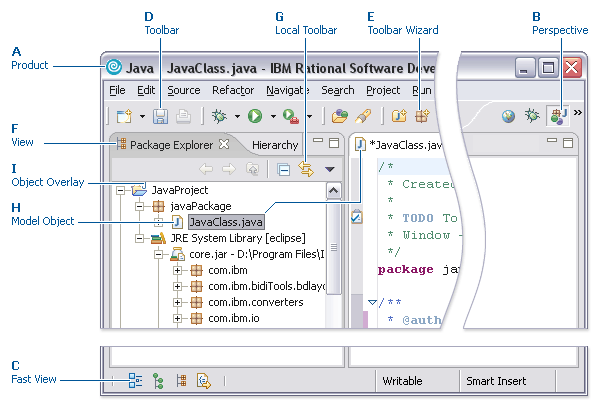This screenshot has width=601, height=405.
Task: Click the Forward arrow in Package Explorer
Action: pyautogui.click(x=229, y=169)
